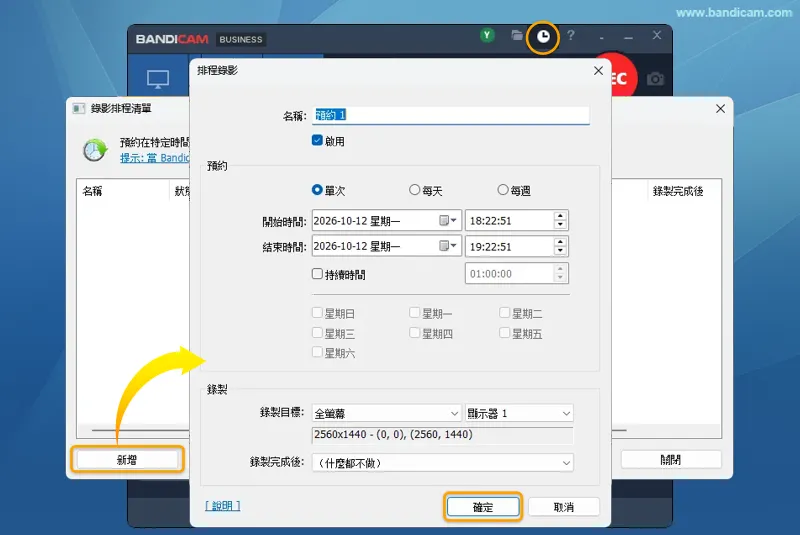This screenshot has width=800, height=535.
Task: Open the start date calendar picker
Action: tap(448, 220)
